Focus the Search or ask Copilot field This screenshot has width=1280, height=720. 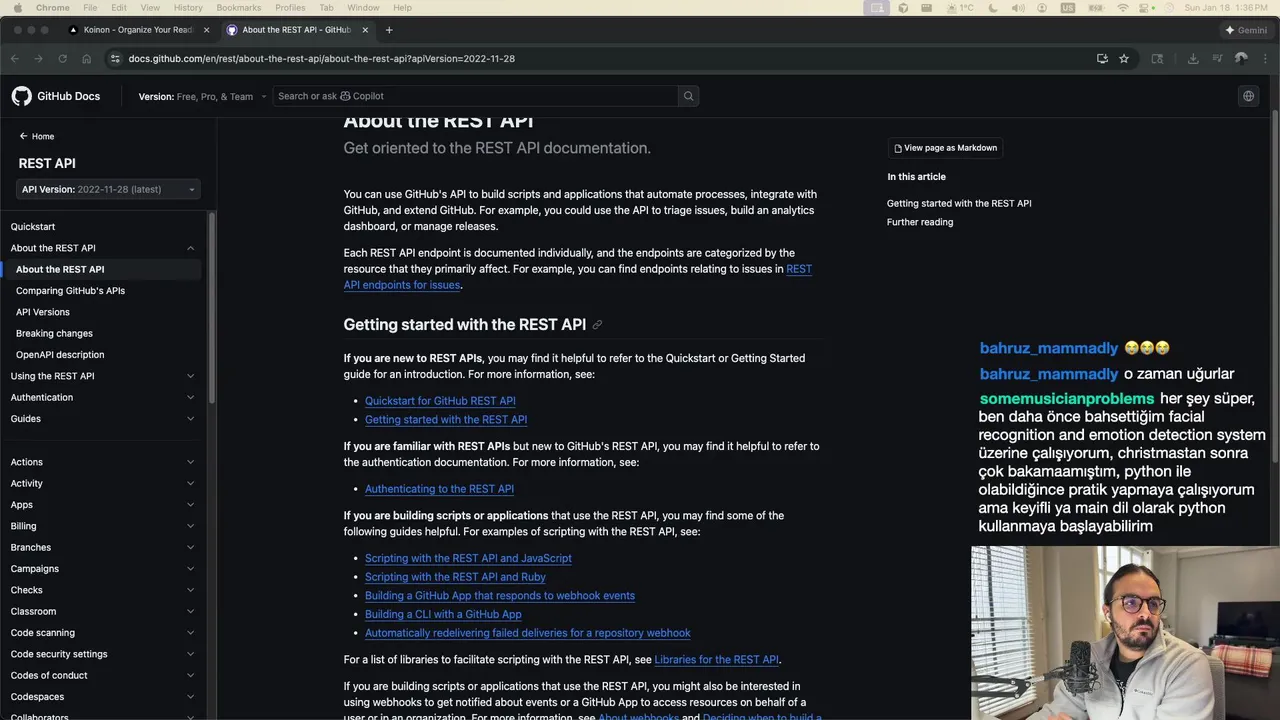tap(476, 96)
